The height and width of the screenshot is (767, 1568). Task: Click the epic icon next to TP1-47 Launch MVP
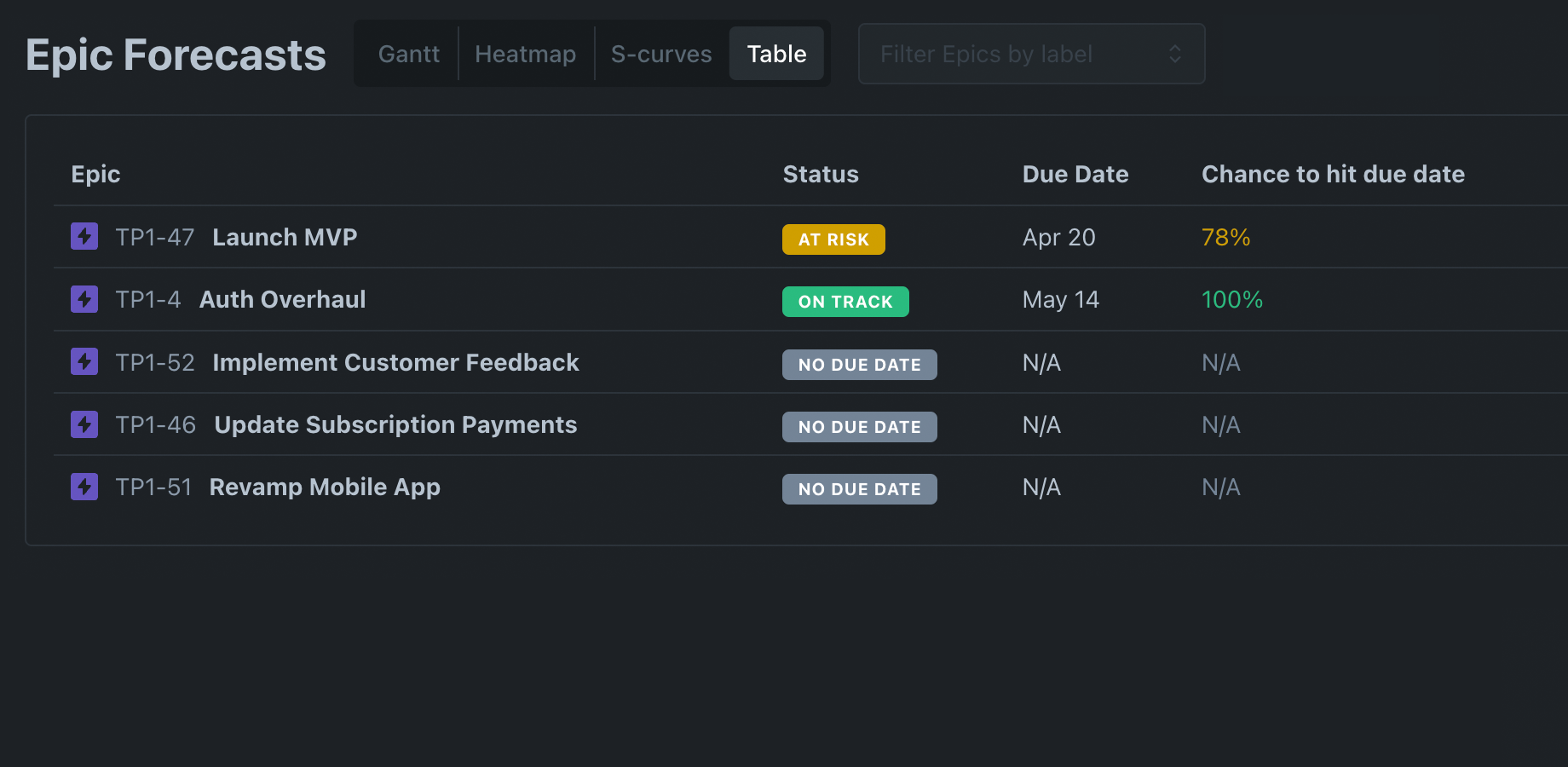pos(84,236)
